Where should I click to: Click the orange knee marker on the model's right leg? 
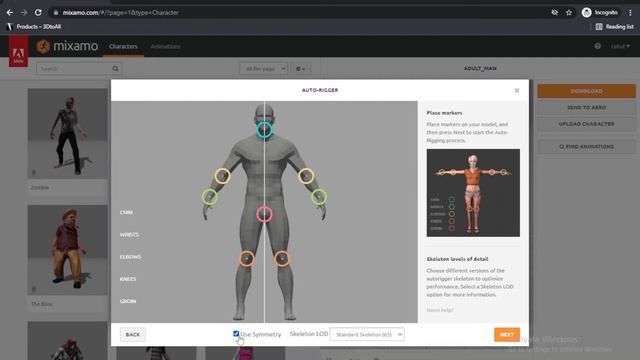point(247,258)
